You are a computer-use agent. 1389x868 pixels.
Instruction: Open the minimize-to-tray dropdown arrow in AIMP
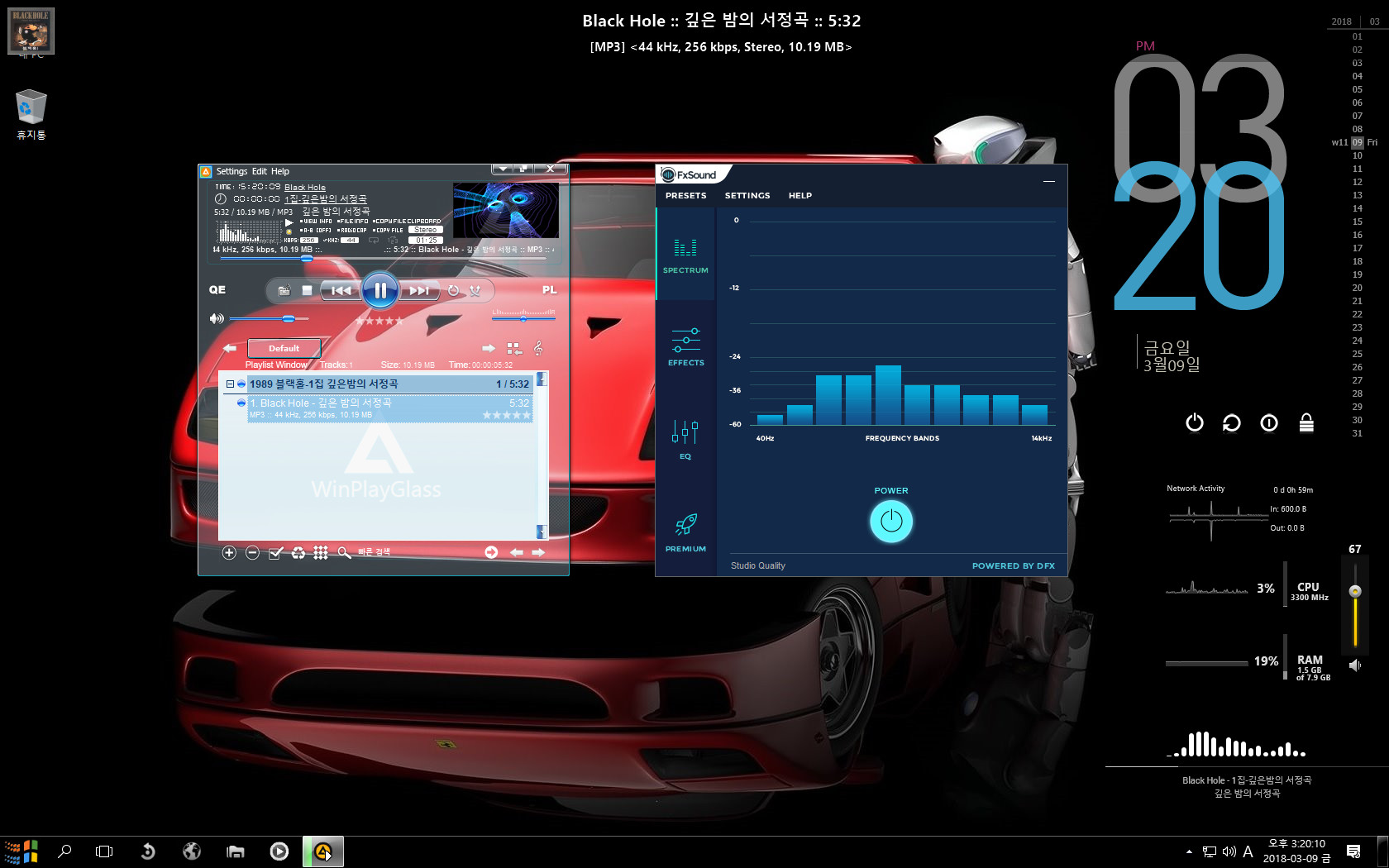click(502, 169)
